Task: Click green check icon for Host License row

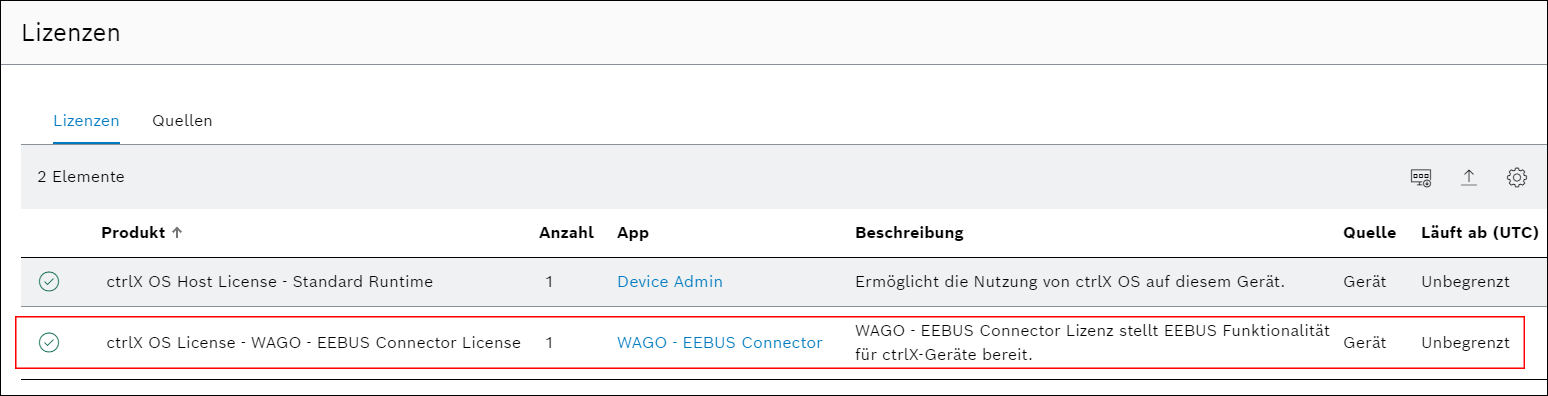Action: 49,282
